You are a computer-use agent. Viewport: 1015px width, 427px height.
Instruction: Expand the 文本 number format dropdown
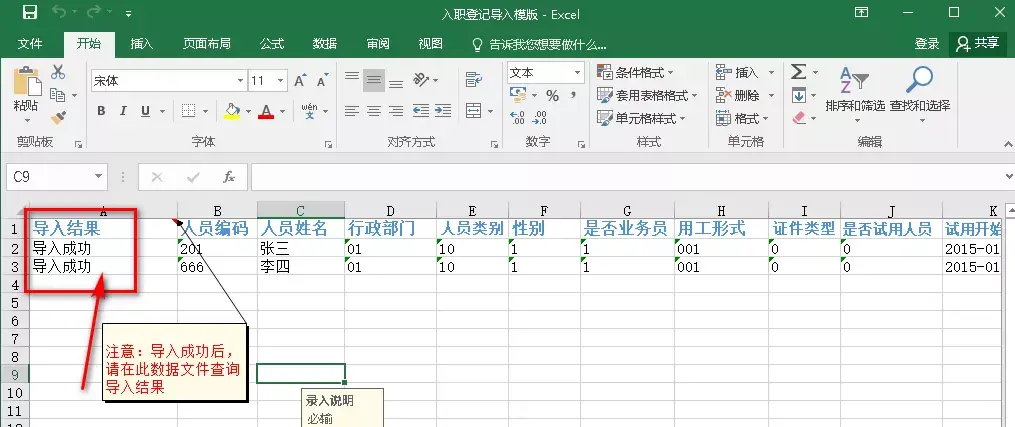(577, 73)
